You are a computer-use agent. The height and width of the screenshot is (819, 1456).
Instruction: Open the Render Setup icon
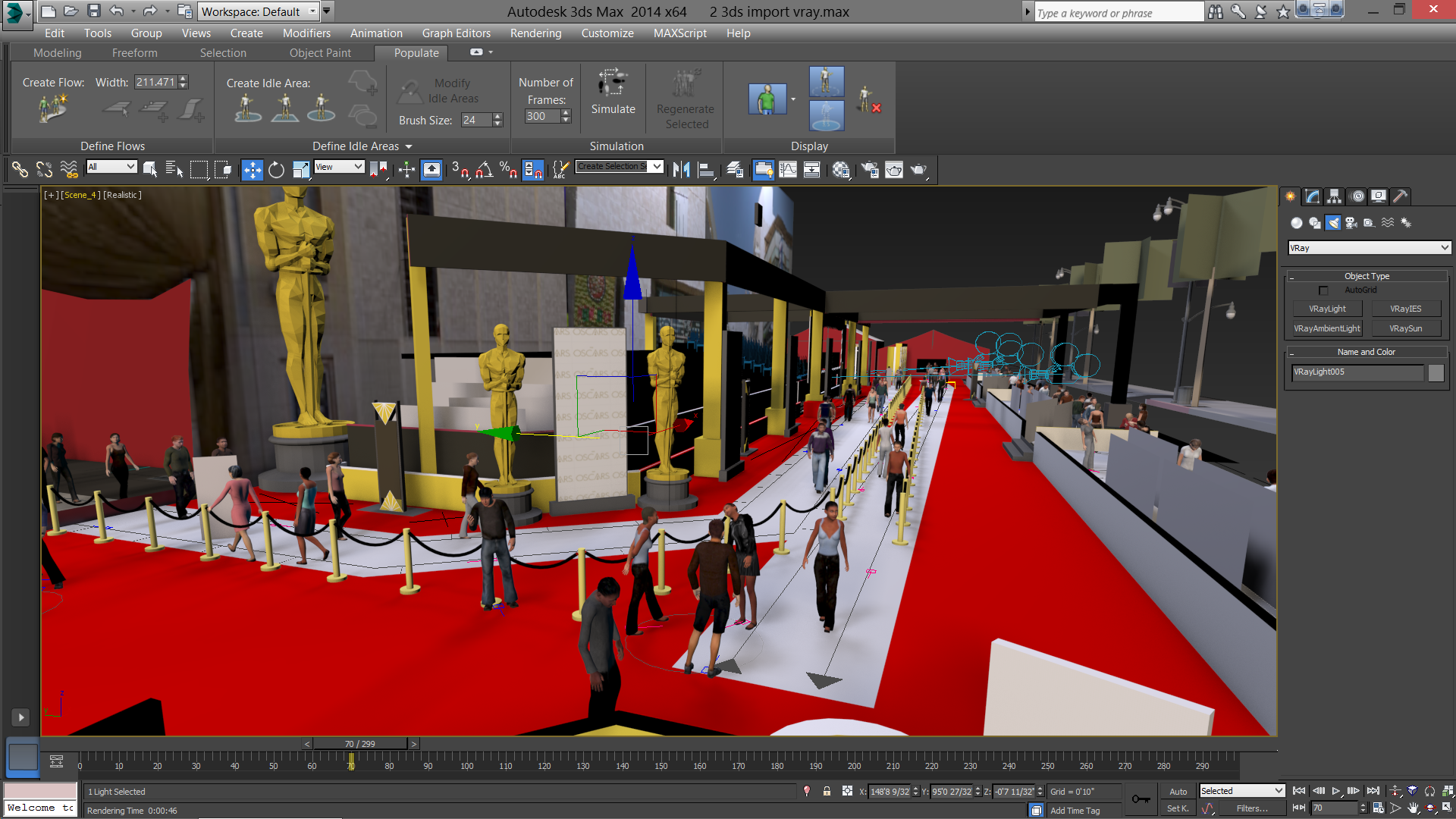869,170
